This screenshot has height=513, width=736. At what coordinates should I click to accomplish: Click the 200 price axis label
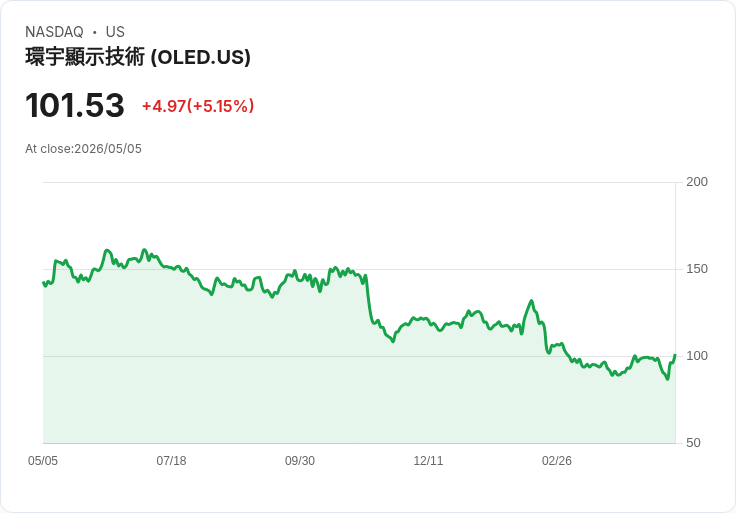697,182
